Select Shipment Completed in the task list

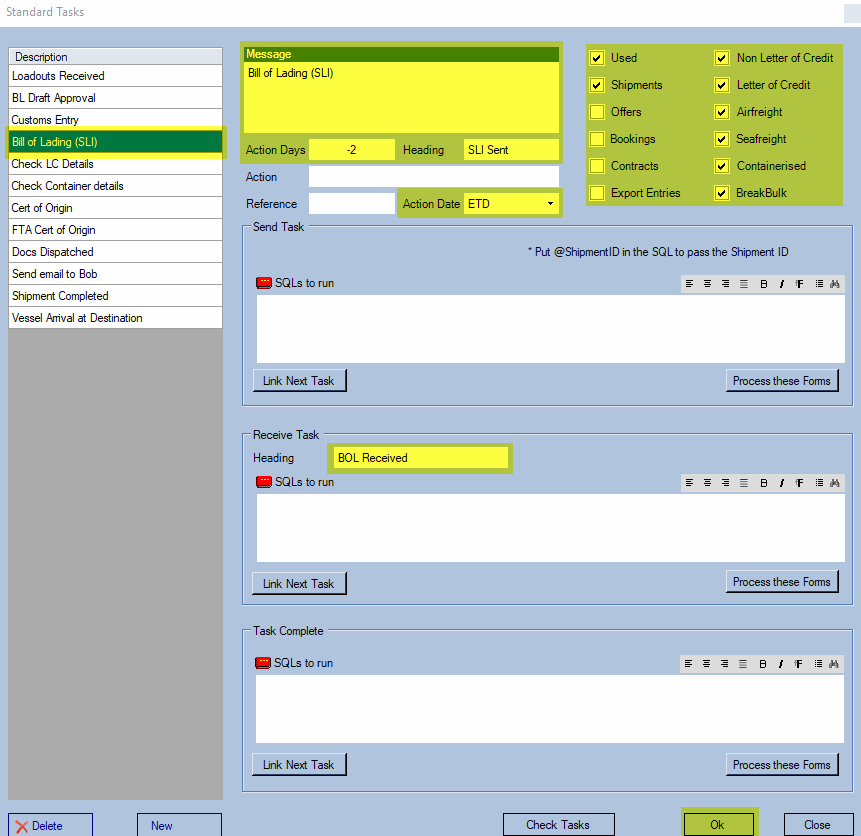click(x=115, y=296)
